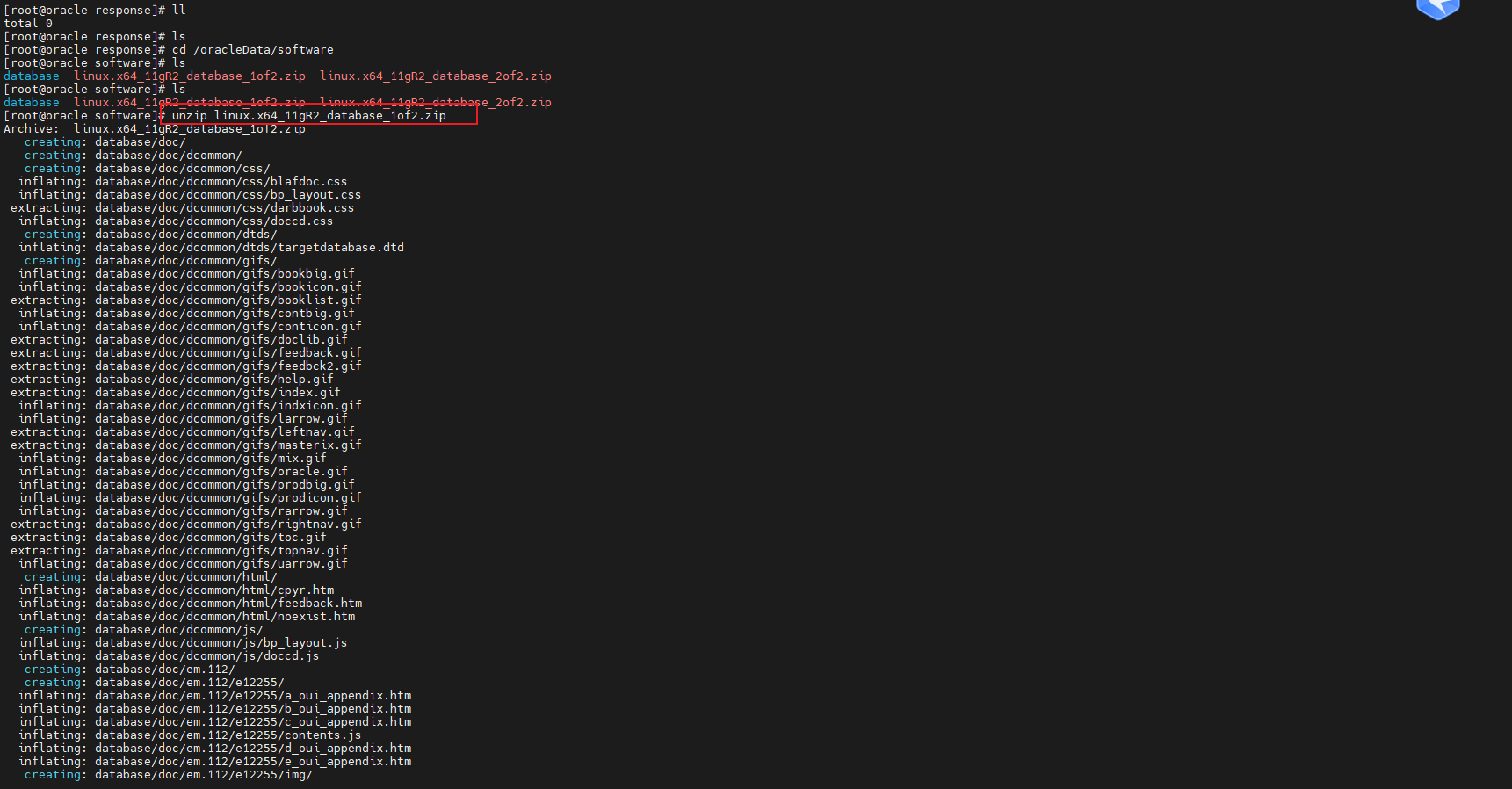
Task: Click the masterix.gif file path
Action: [228, 445]
